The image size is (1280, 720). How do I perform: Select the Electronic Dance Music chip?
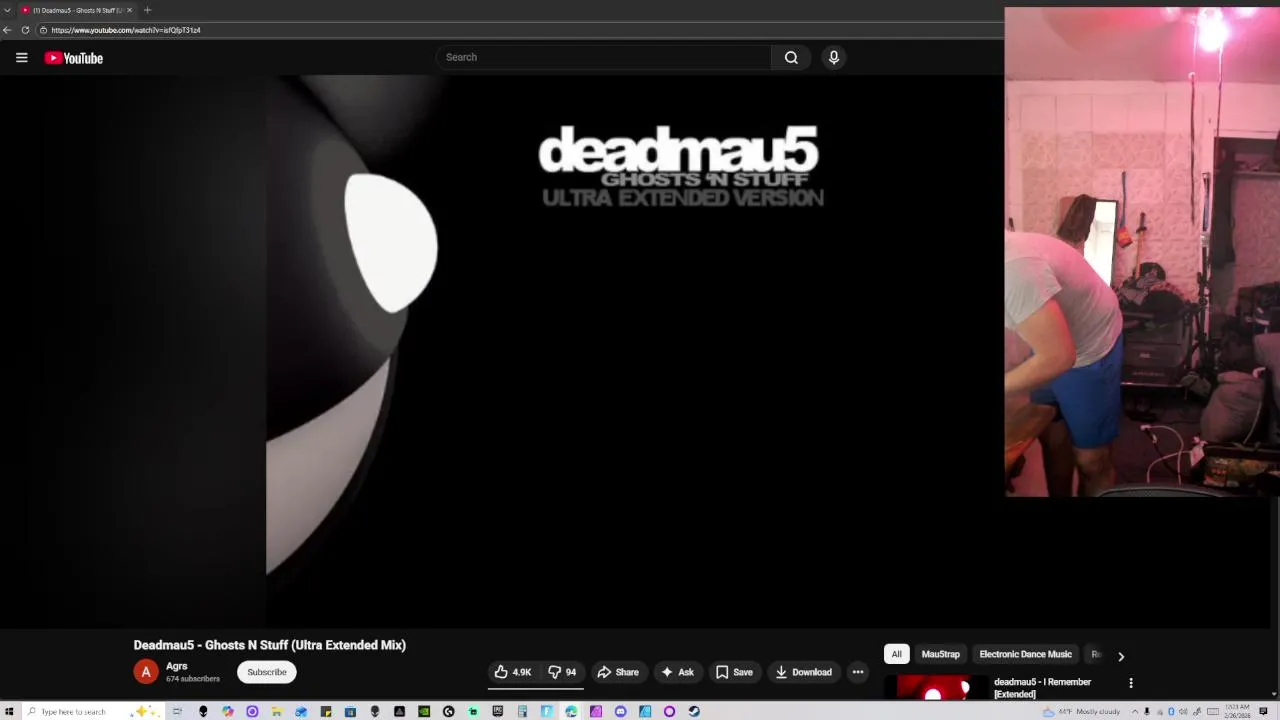point(1025,654)
